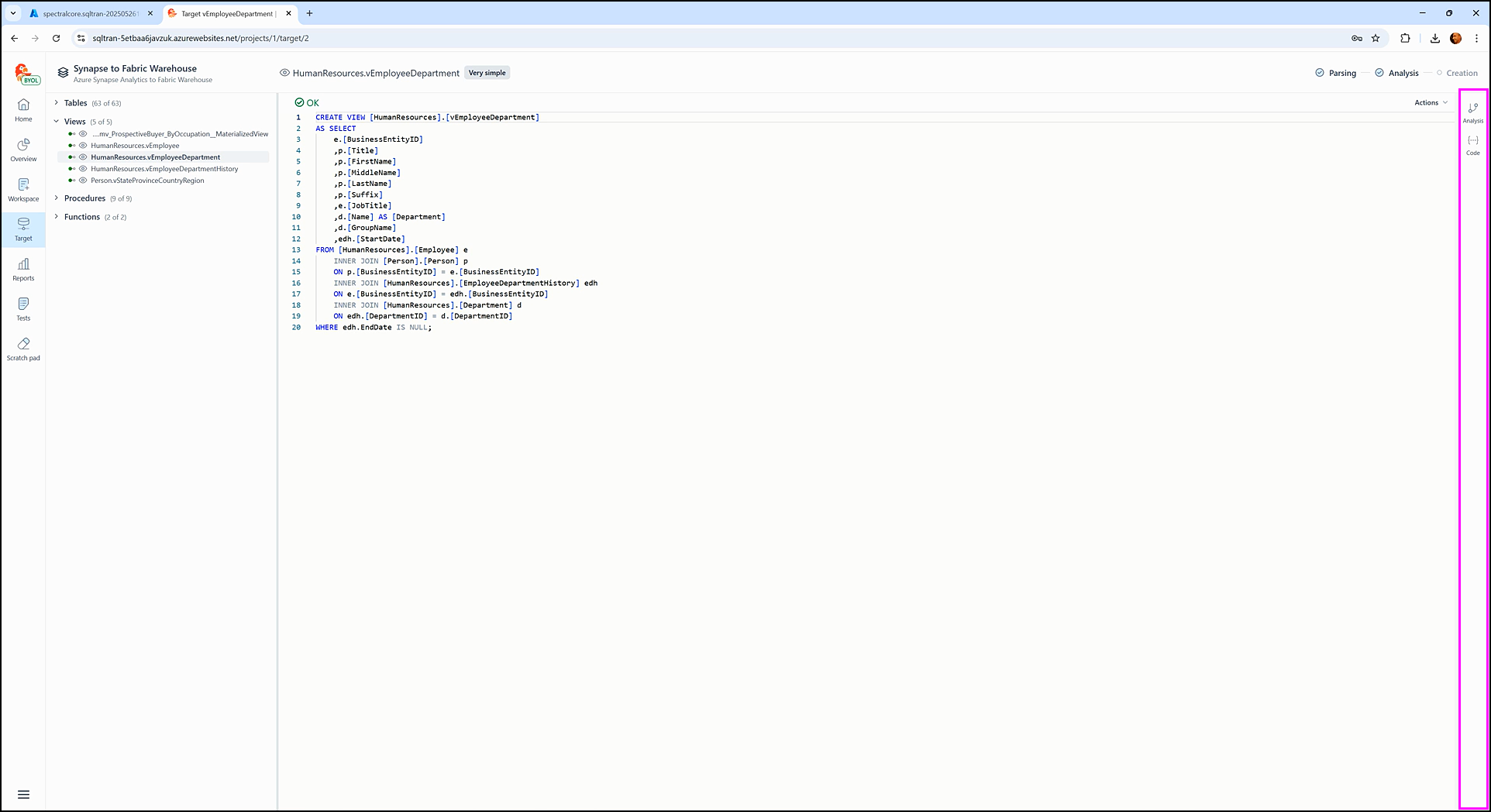This screenshot has height=812, width=1491.
Task: Select HumanResources.vEmployee view
Action: [x=135, y=146]
